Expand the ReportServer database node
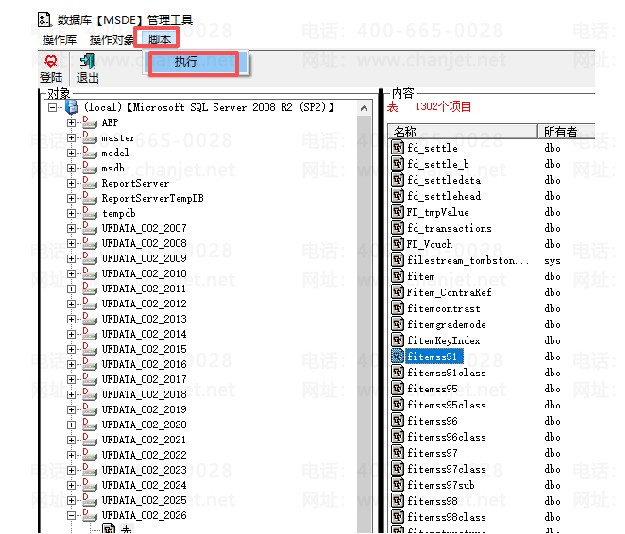Screen dimensions: 625x534 tap(71, 183)
